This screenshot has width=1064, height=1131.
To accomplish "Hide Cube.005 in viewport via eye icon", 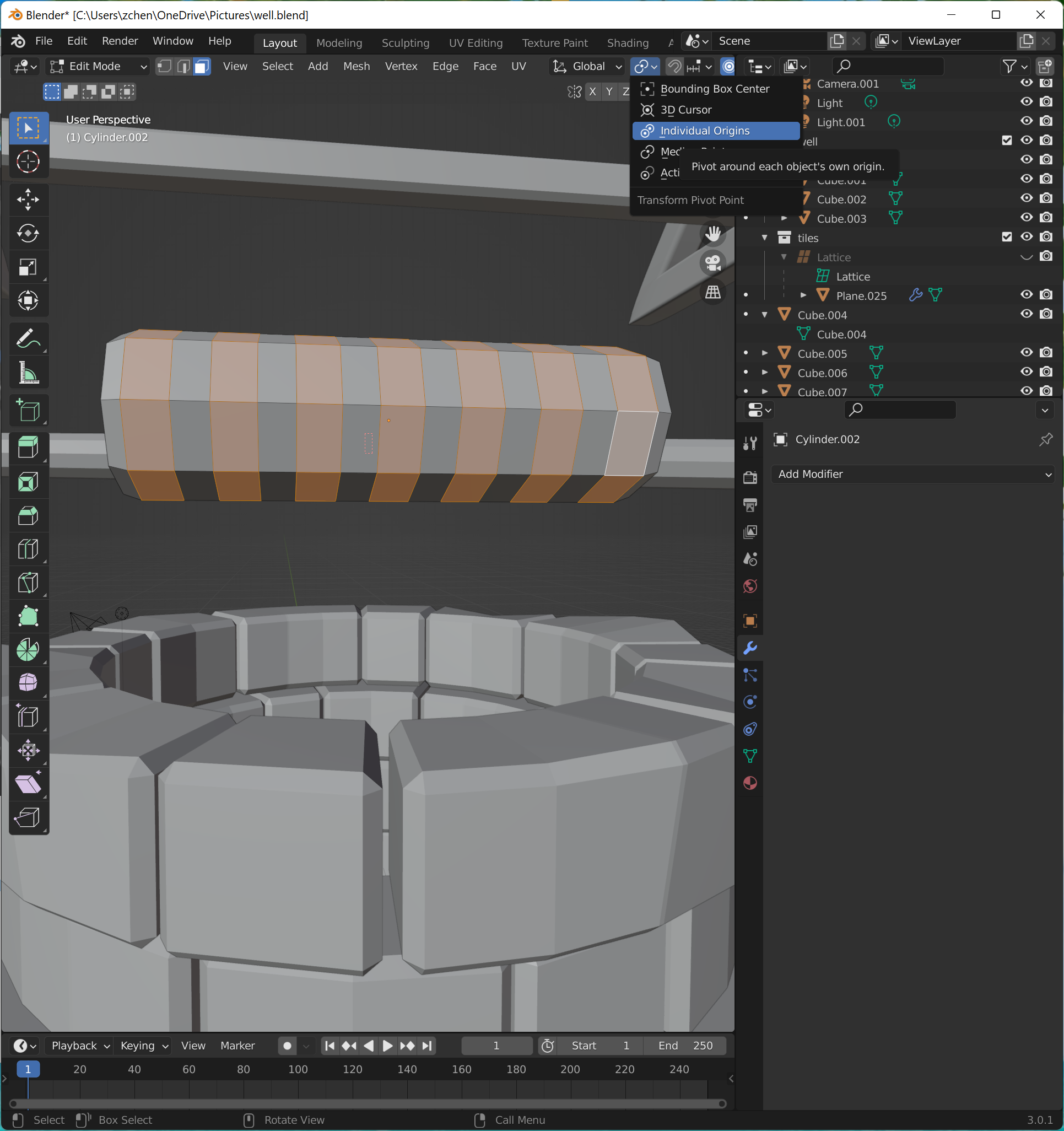I will coord(1026,353).
